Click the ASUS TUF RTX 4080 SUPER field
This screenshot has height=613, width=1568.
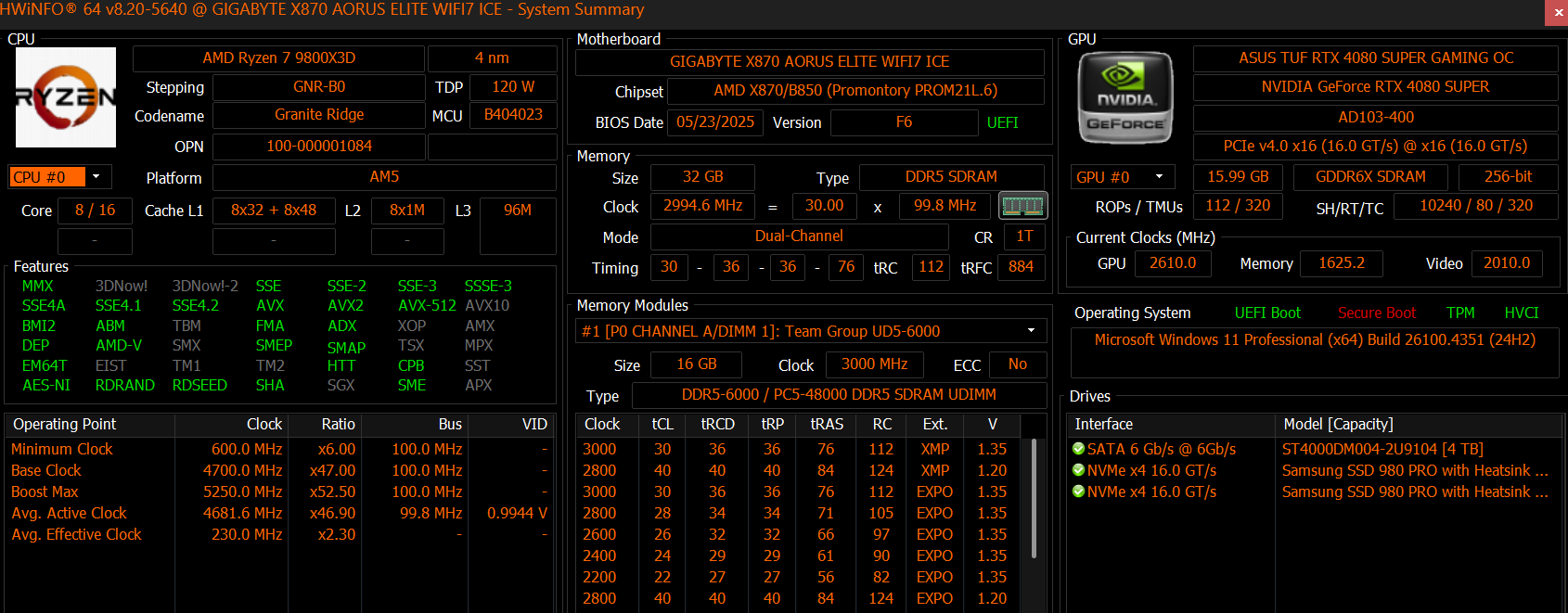(x=1376, y=58)
